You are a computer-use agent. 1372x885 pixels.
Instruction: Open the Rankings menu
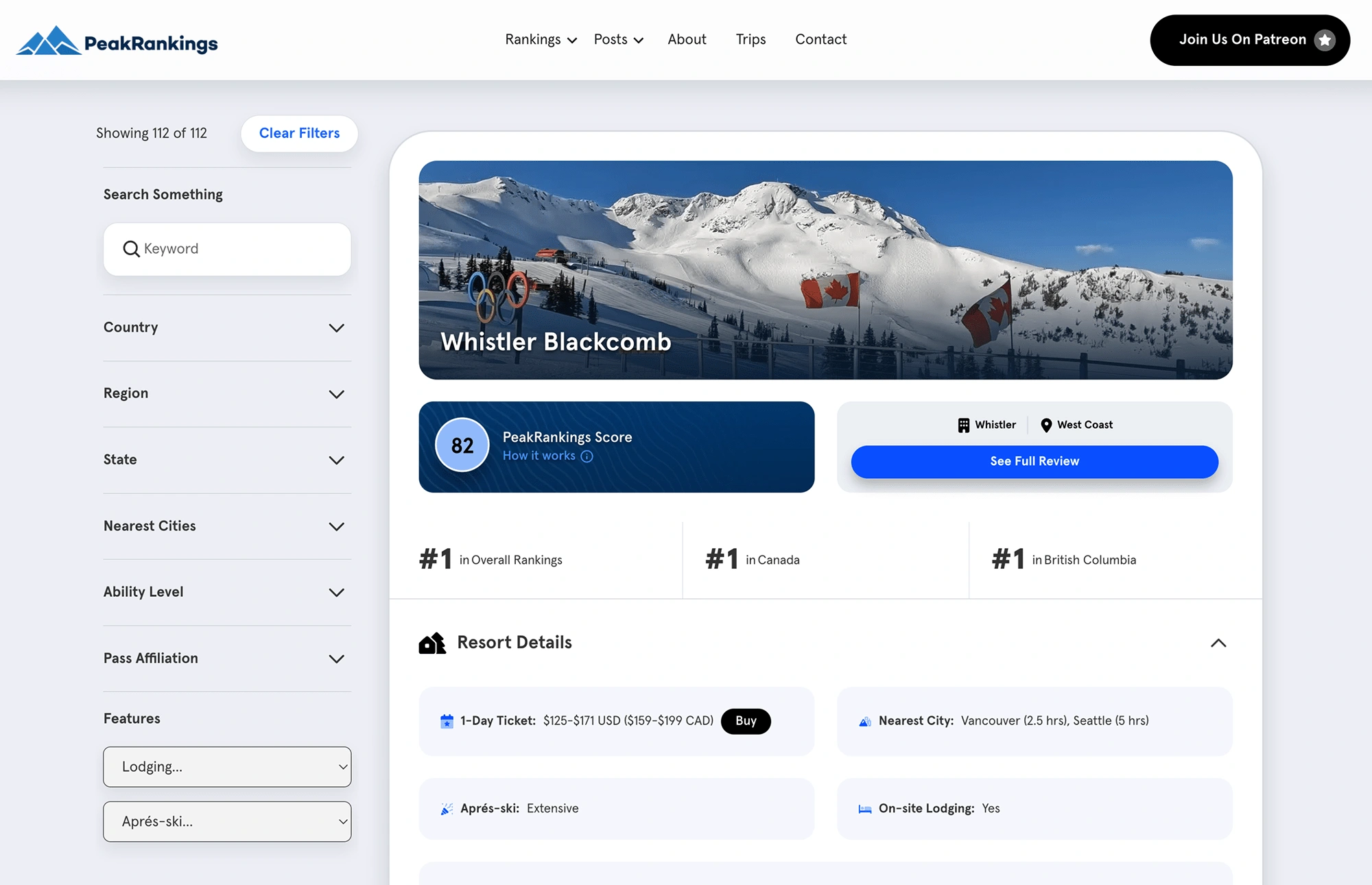(541, 40)
